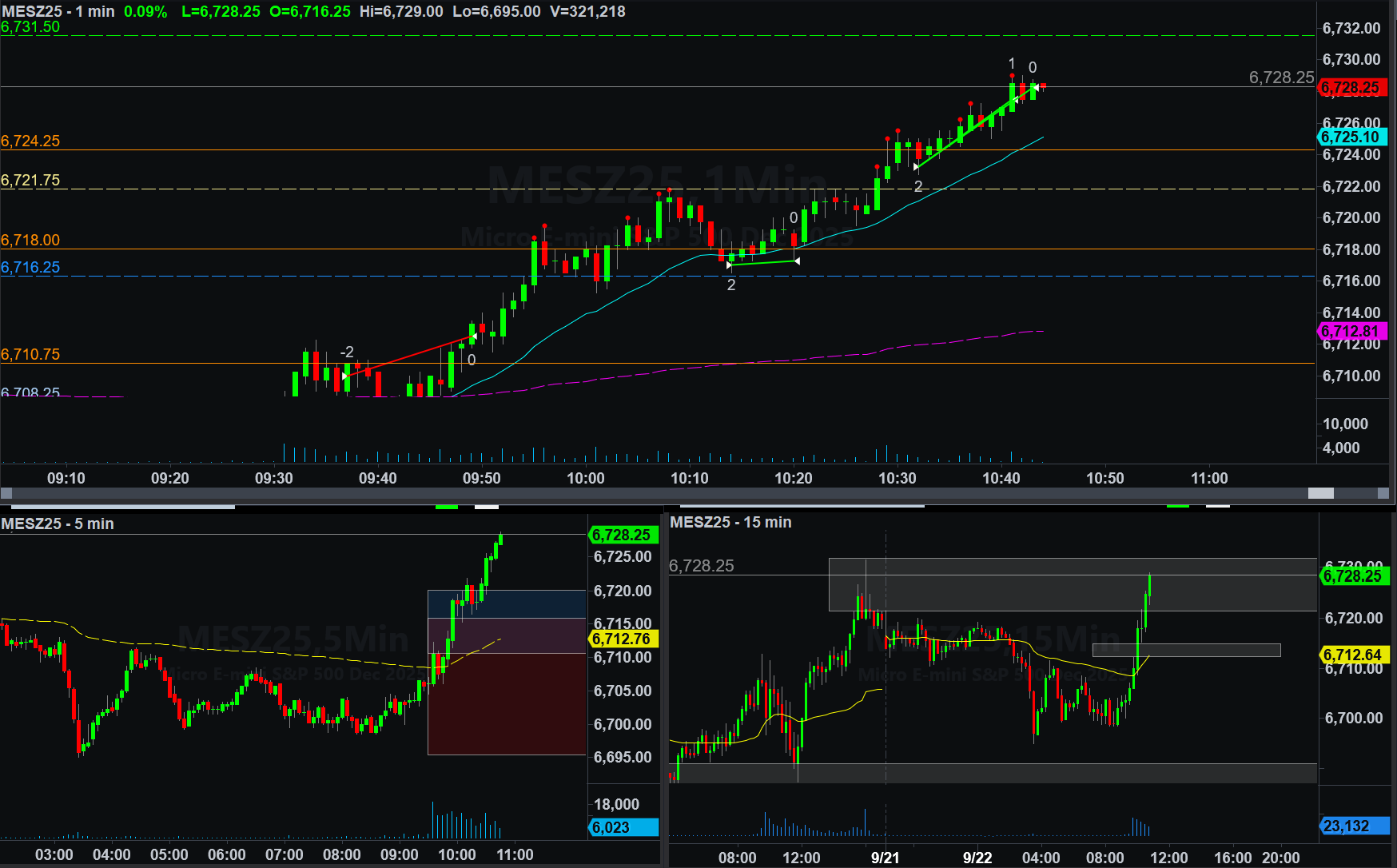Select the MESZ25 - 1 min chart title
The height and width of the screenshot is (868, 1397).
[x=58, y=11]
